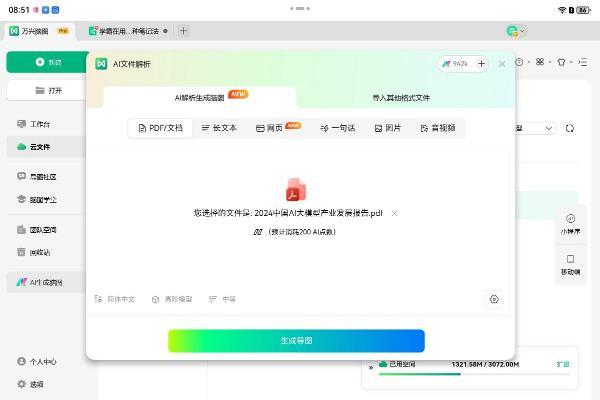This screenshot has width=600, height=400.
Task: Open the history clock icon dropdown
Action: click(x=522, y=62)
